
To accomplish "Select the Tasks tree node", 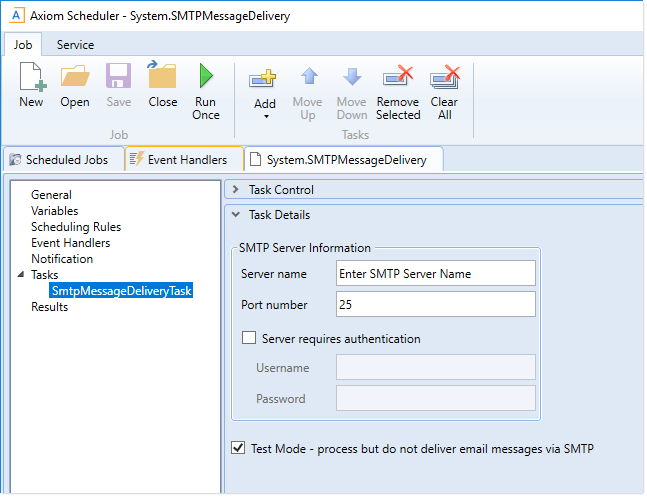I will click(x=45, y=275).
